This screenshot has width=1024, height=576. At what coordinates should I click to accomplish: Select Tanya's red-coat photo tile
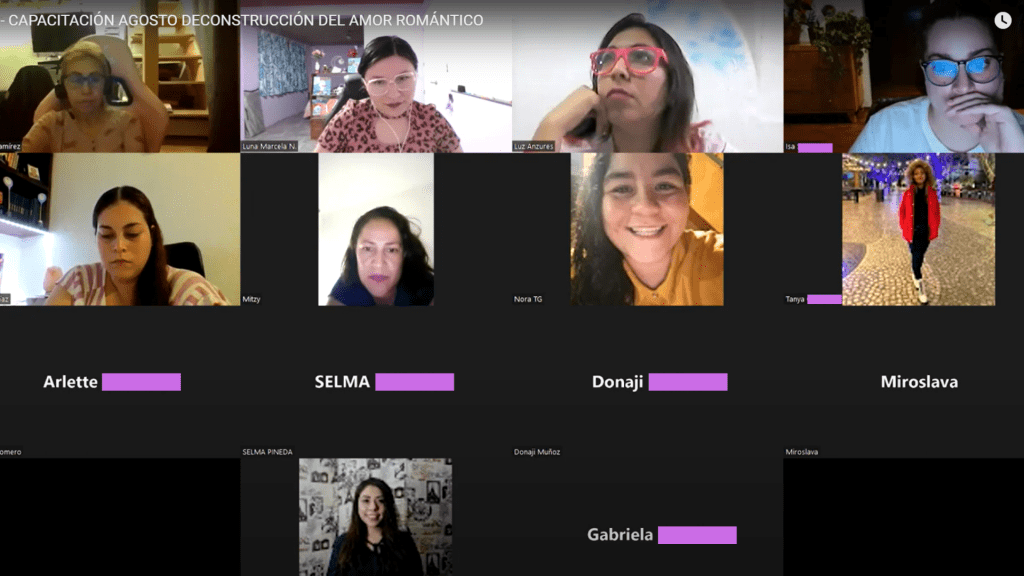point(919,229)
